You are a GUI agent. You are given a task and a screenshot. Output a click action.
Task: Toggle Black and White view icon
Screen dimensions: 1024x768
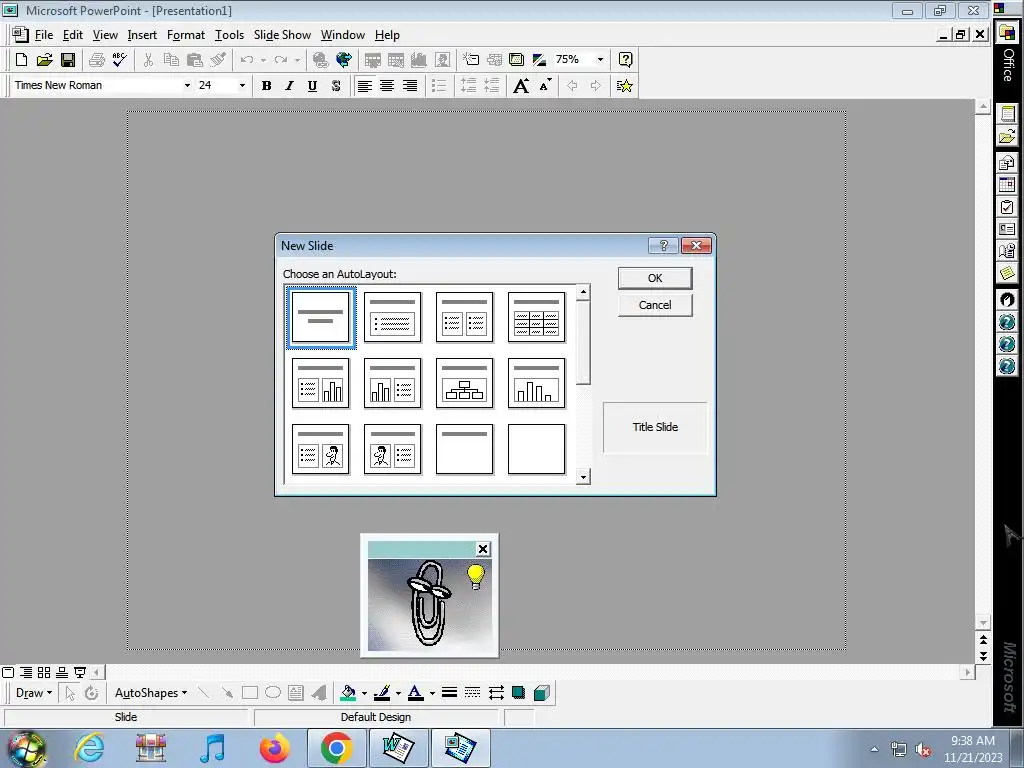(539, 60)
